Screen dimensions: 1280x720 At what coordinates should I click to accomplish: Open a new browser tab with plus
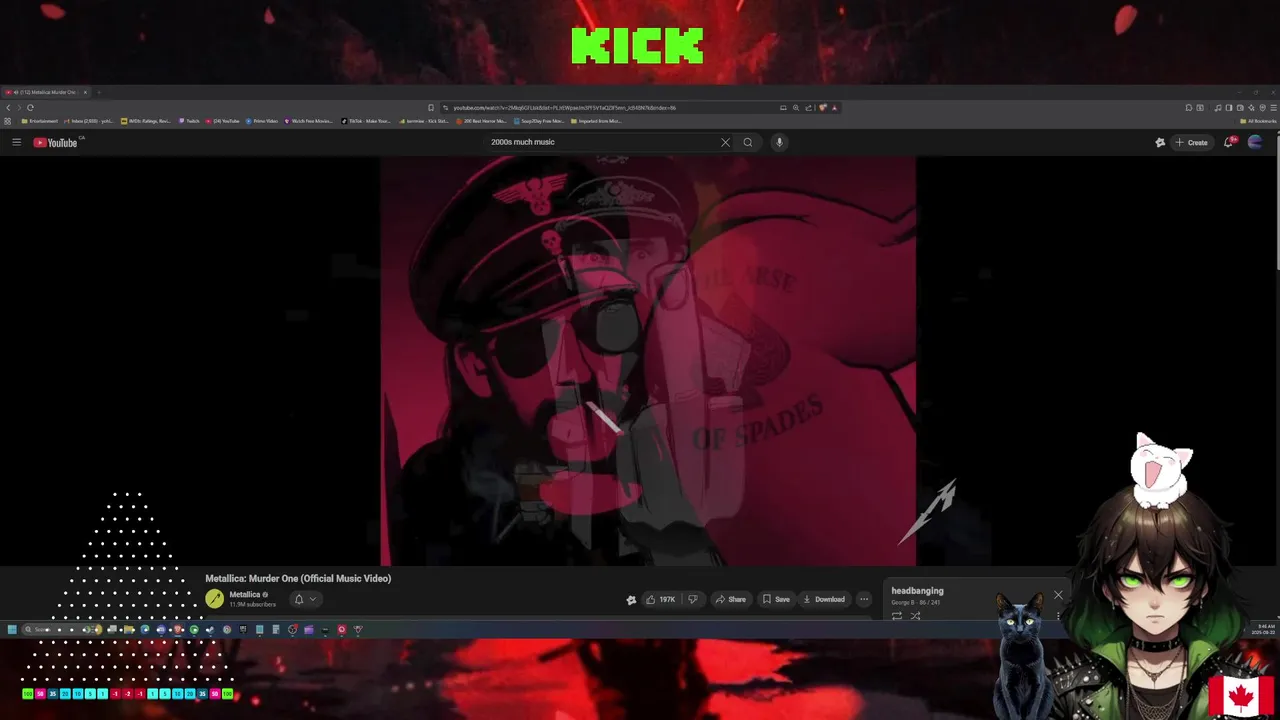pyautogui.click(x=99, y=92)
